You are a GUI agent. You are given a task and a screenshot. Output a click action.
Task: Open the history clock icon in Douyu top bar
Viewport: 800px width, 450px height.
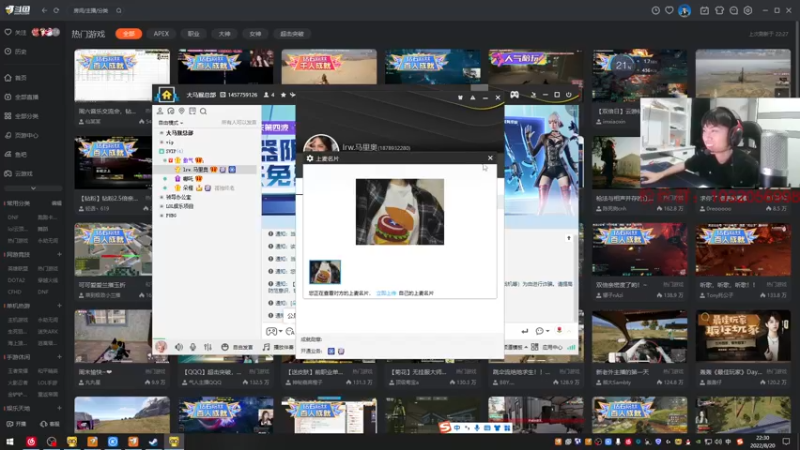[656, 10]
